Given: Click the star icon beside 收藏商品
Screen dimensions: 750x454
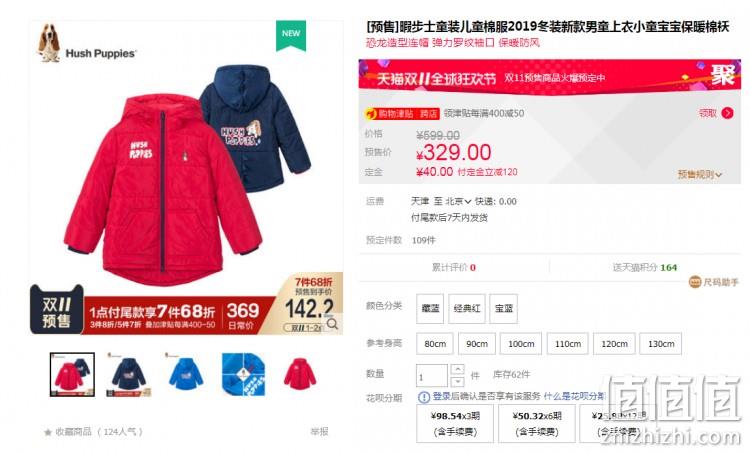Looking at the screenshot, I should 48,432.
